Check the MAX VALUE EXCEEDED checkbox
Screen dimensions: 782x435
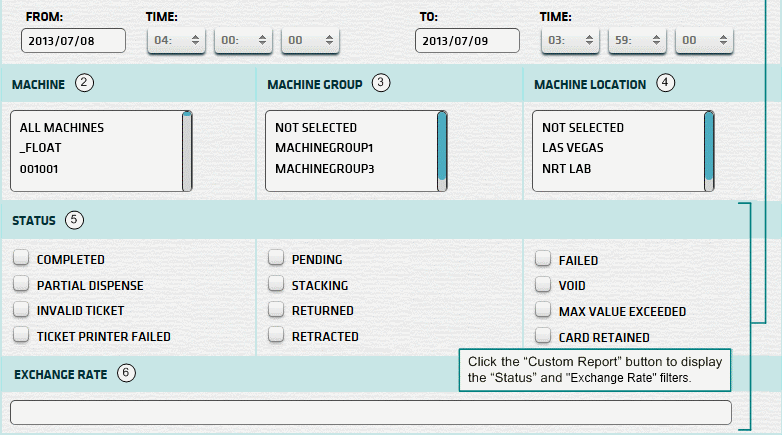[x=543, y=310]
